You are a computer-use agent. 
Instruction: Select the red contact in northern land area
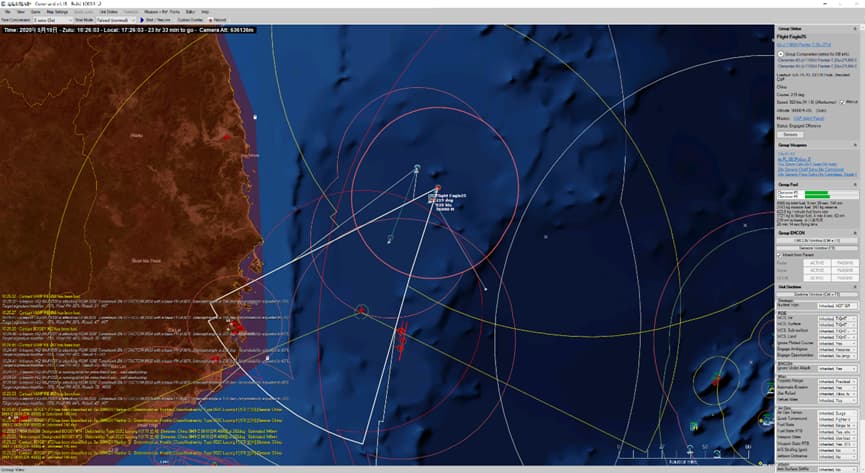[x=226, y=136]
